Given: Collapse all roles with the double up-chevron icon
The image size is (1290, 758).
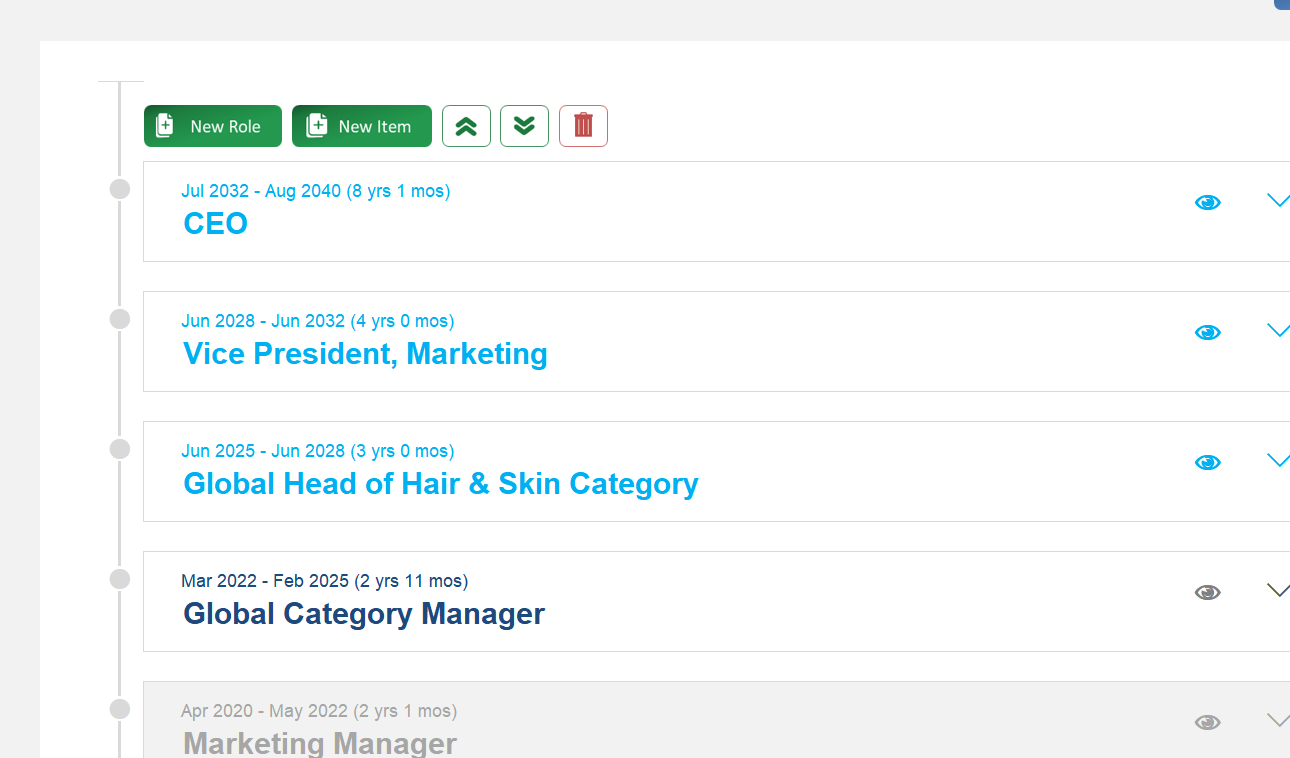Looking at the screenshot, I should (466, 126).
